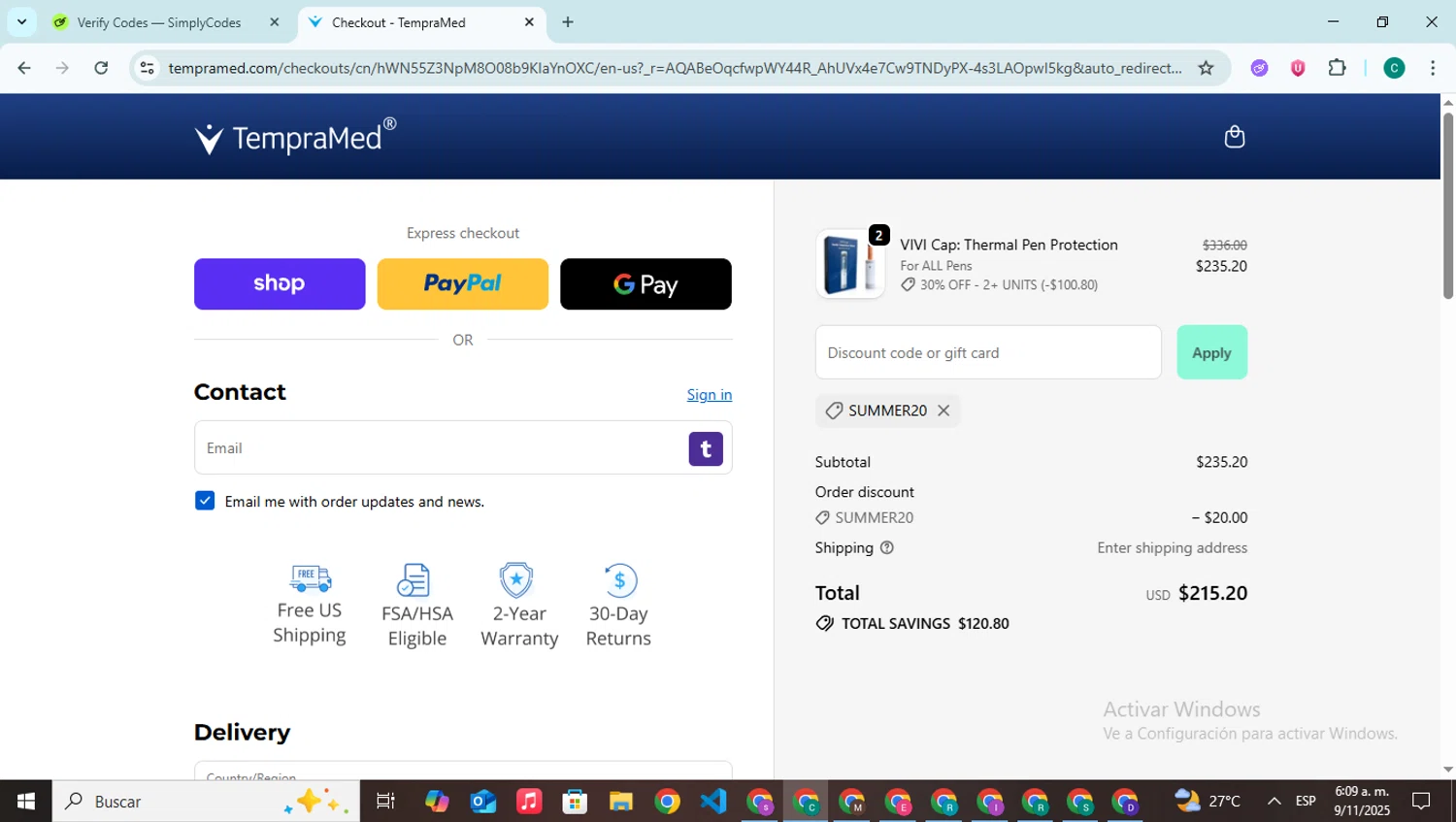Click the purple autofill icon in Email field

point(706,448)
